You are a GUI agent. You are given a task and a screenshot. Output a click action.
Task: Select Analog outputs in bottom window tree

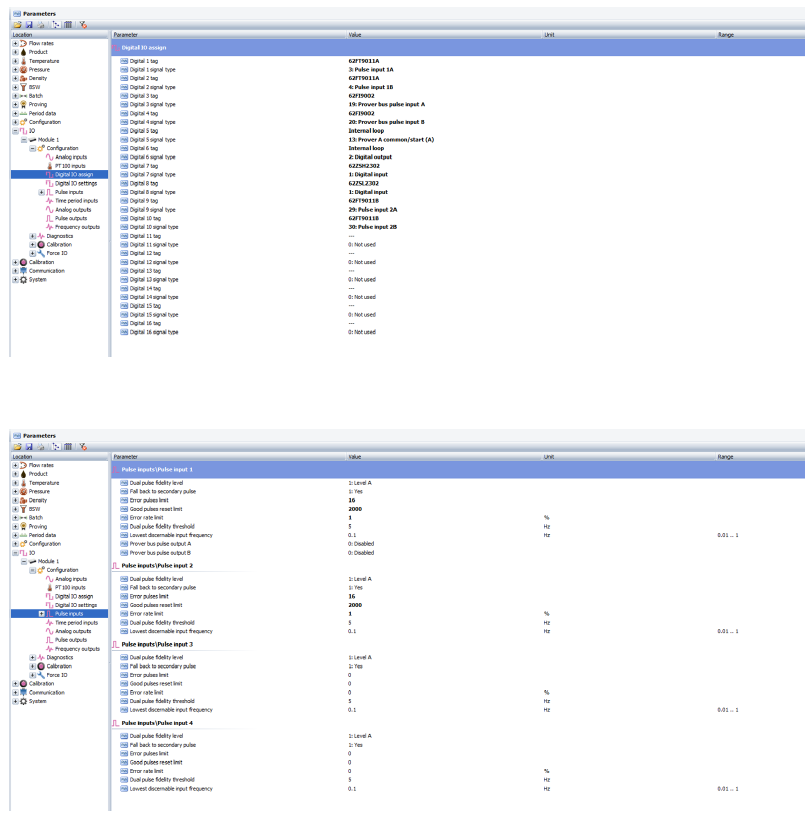tap(73, 631)
